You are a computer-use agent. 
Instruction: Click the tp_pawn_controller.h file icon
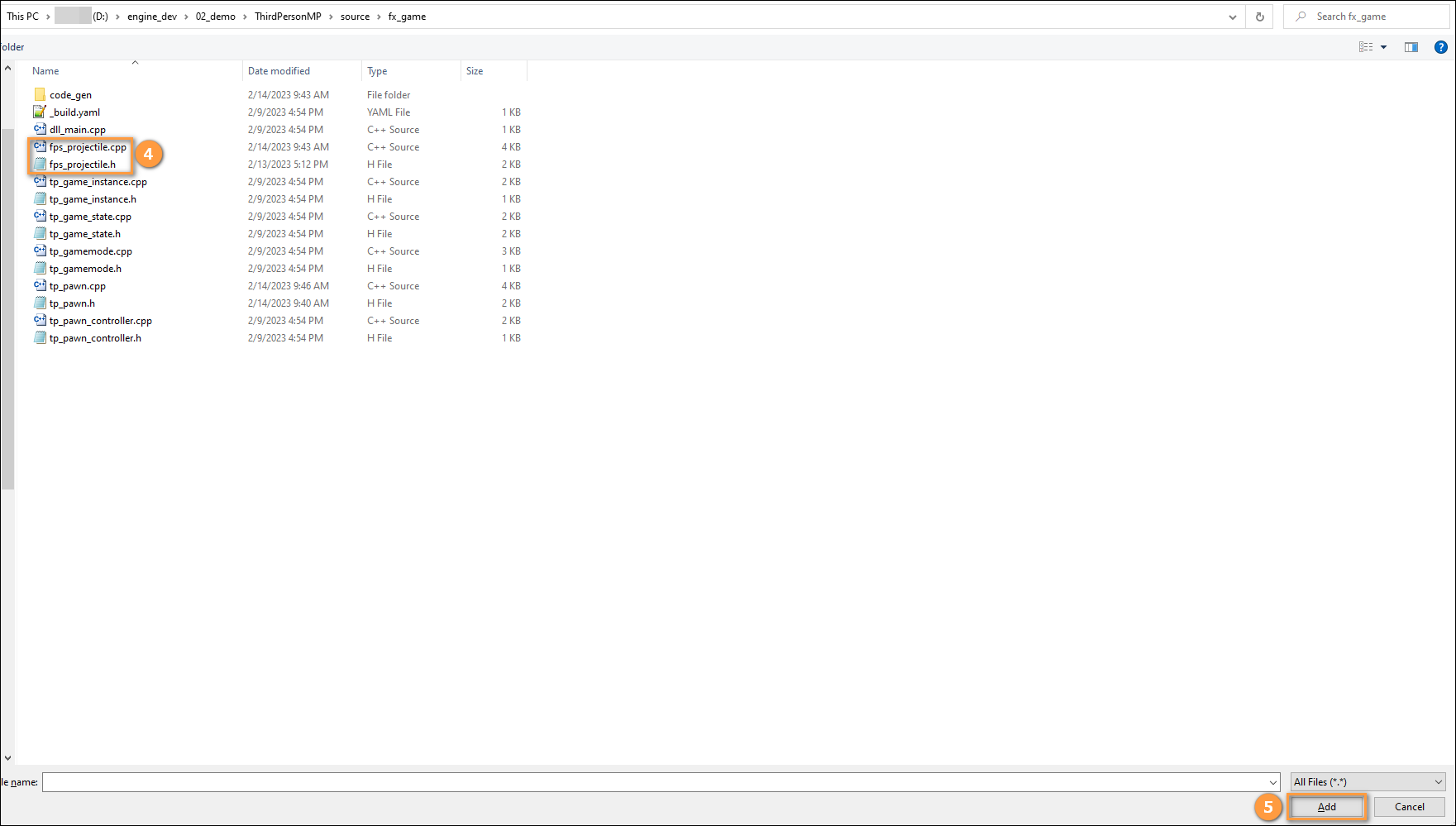[x=40, y=337]
